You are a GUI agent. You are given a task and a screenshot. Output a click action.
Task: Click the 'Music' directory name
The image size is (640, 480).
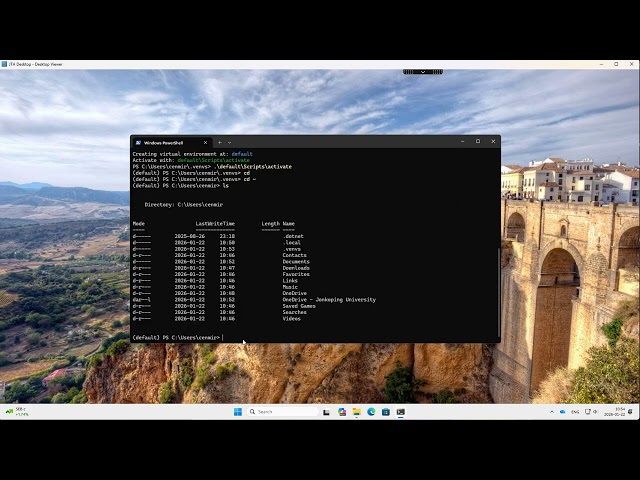[290, 287]
